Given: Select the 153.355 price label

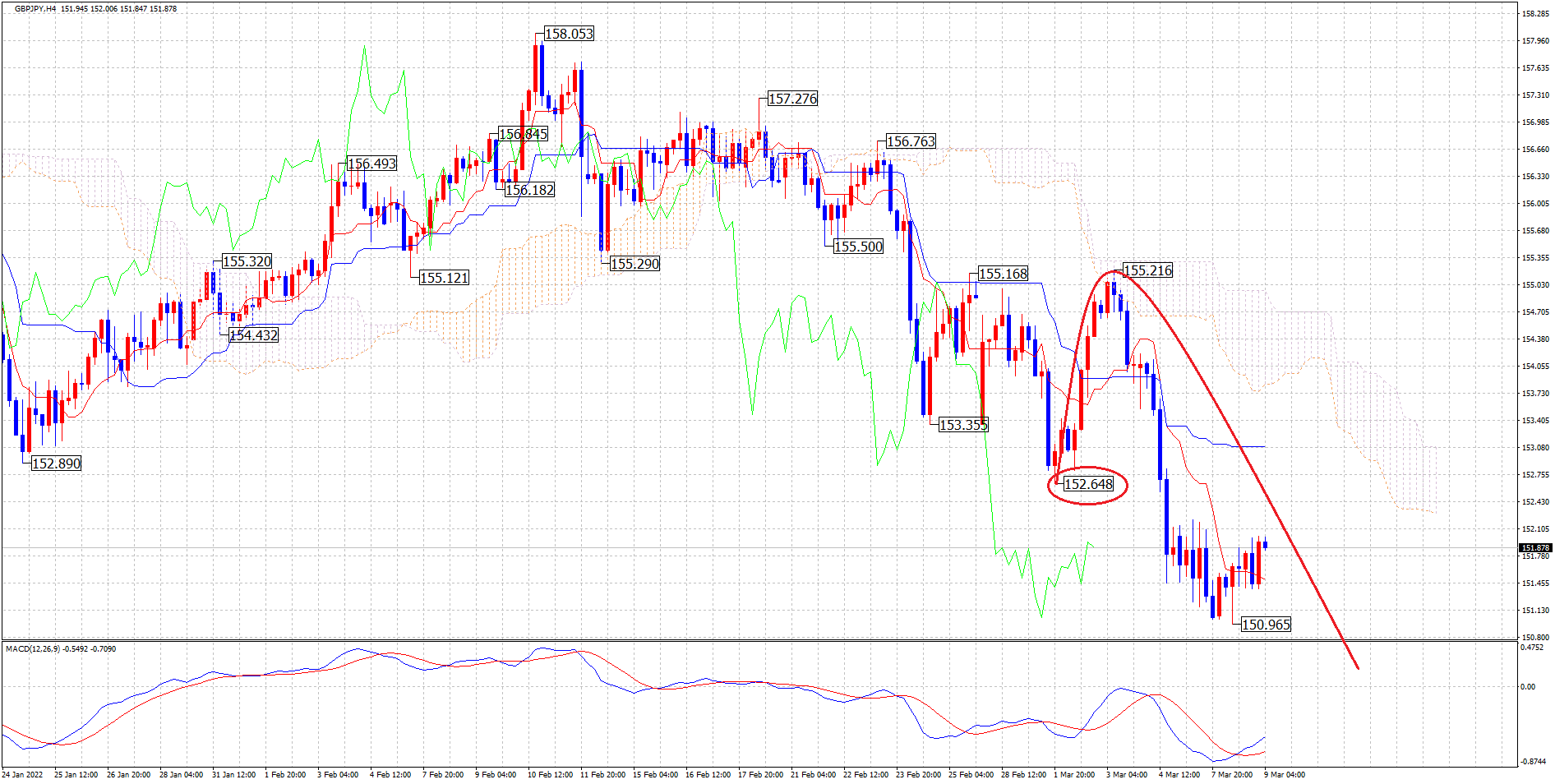Looking at the screenshot, I should tap(963, 425).
